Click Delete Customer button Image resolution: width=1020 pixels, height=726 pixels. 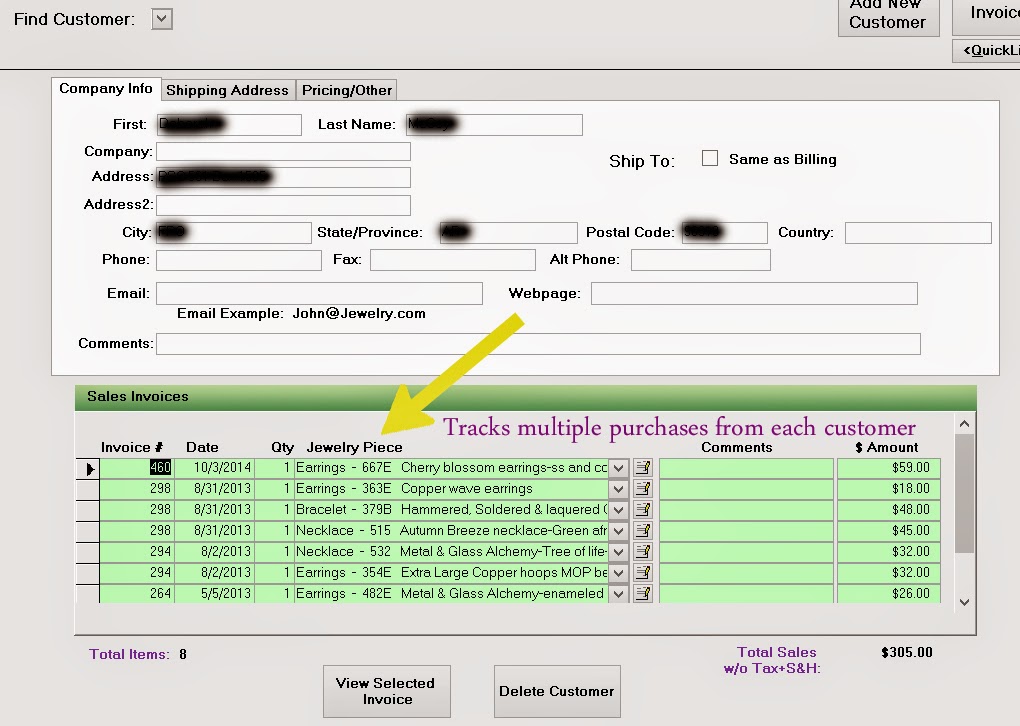point(557,691)
